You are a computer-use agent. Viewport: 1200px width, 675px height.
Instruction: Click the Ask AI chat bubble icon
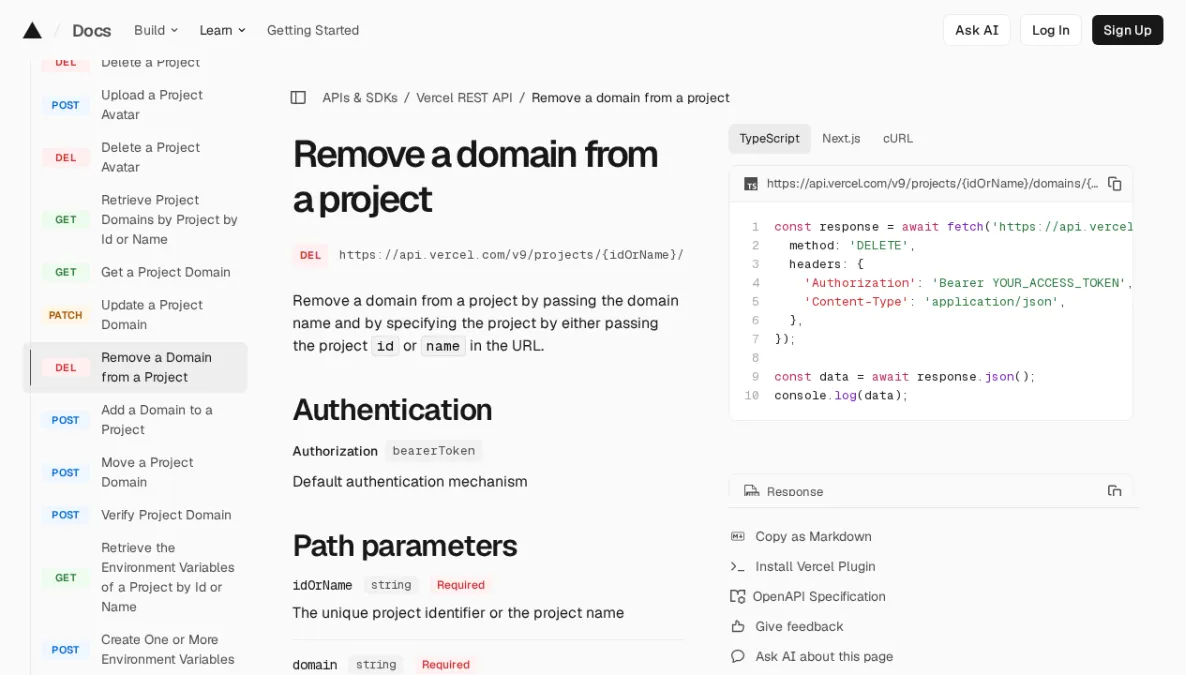pos(738,657)
